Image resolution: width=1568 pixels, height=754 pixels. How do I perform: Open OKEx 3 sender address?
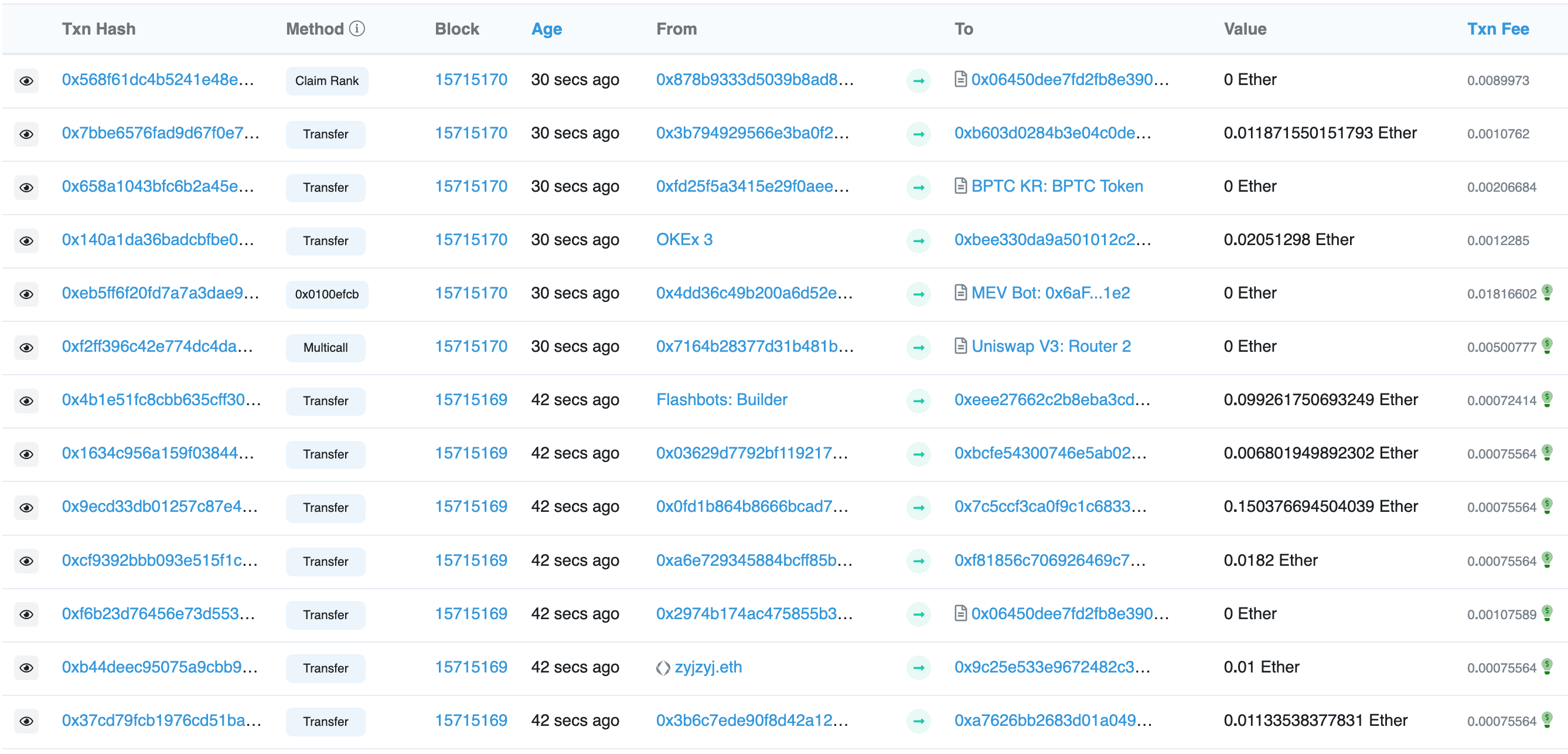684,239
